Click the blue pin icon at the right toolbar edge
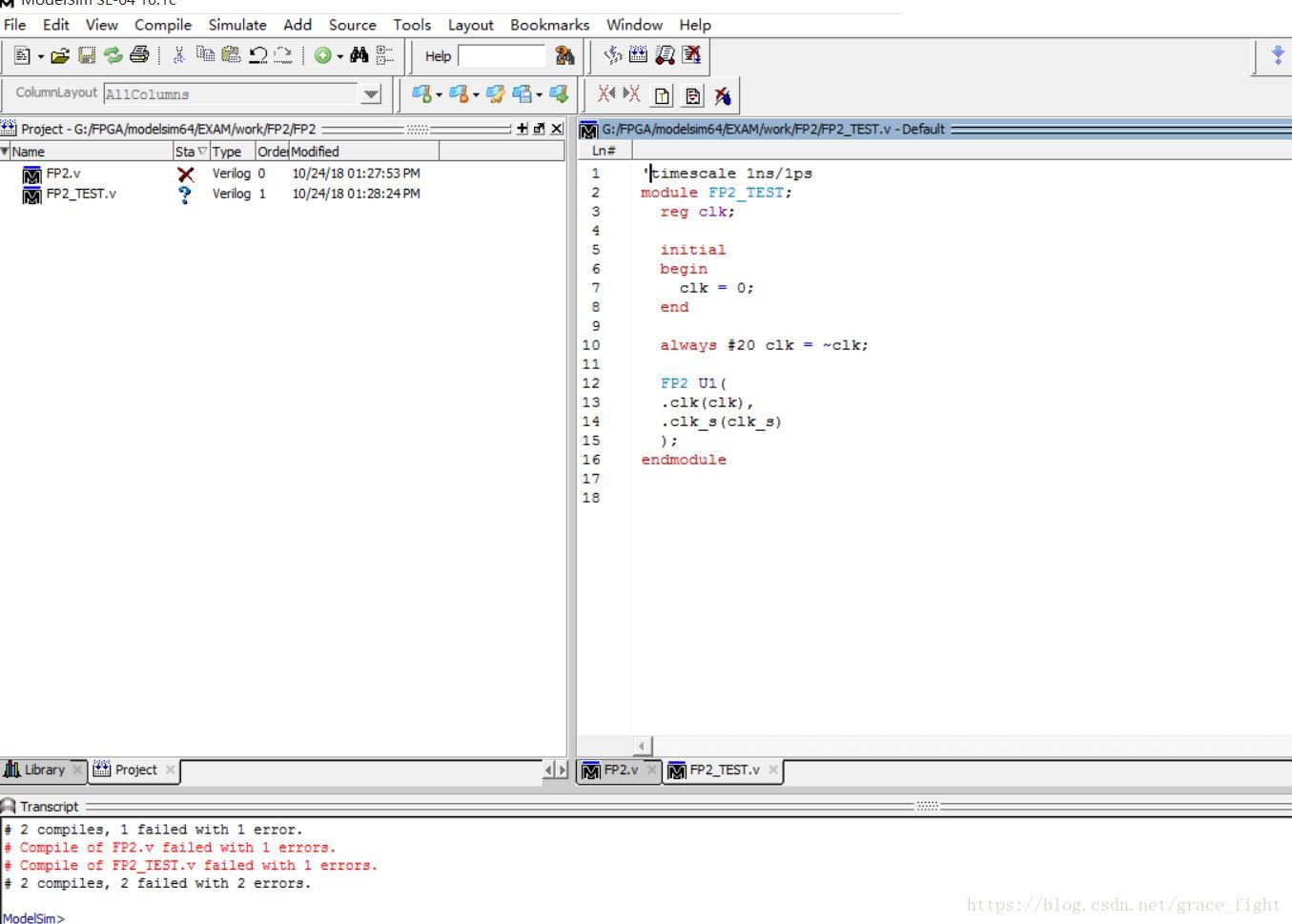This screenshot has width=1292, height=924. [1278, 55]
